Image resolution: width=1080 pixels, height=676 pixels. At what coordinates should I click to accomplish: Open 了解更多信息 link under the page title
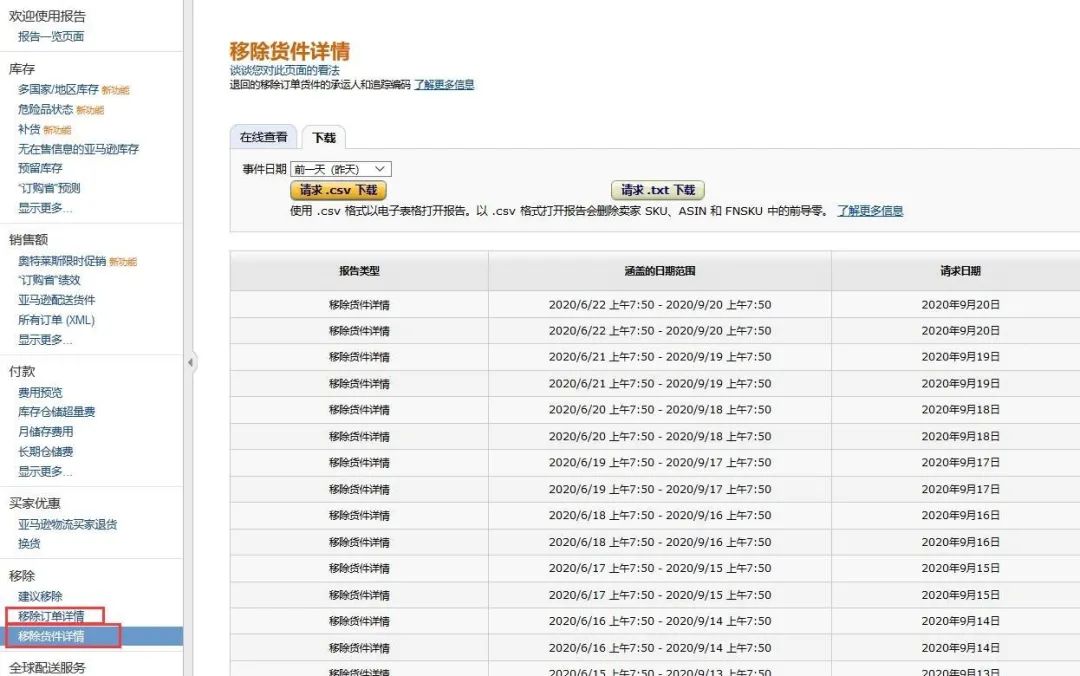pos(444,85)
